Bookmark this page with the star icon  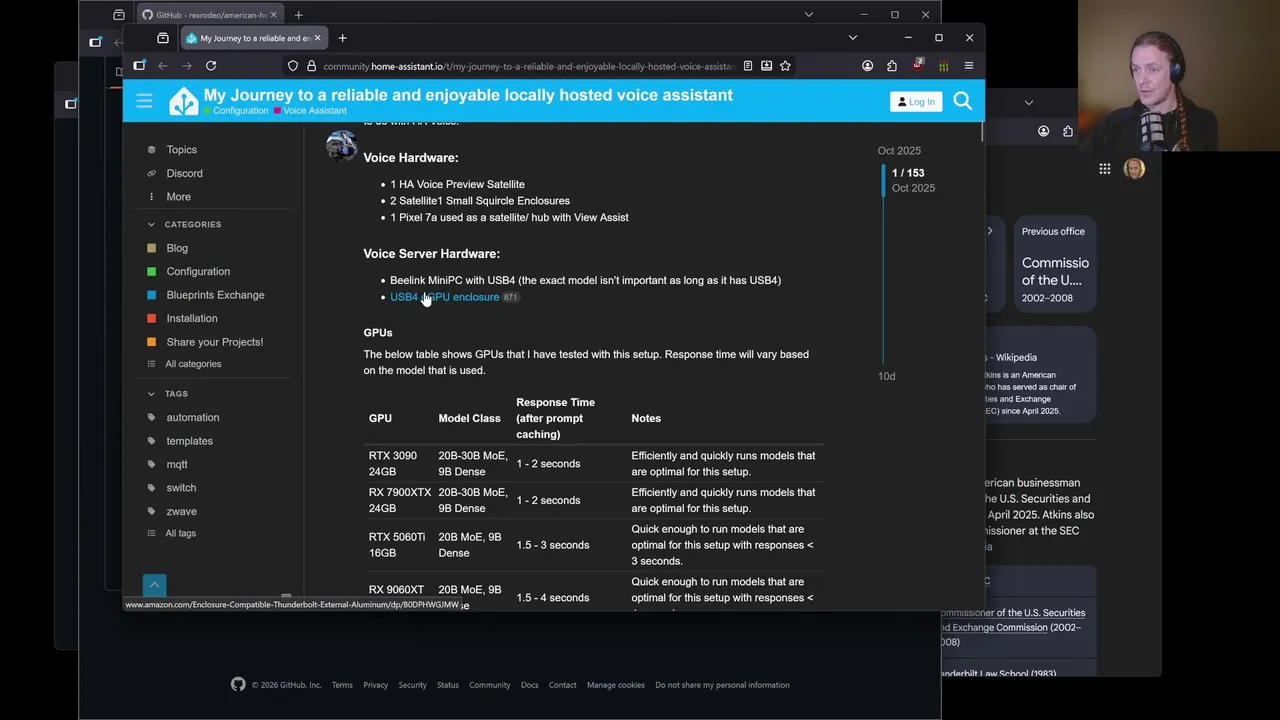tap(785, 66)
